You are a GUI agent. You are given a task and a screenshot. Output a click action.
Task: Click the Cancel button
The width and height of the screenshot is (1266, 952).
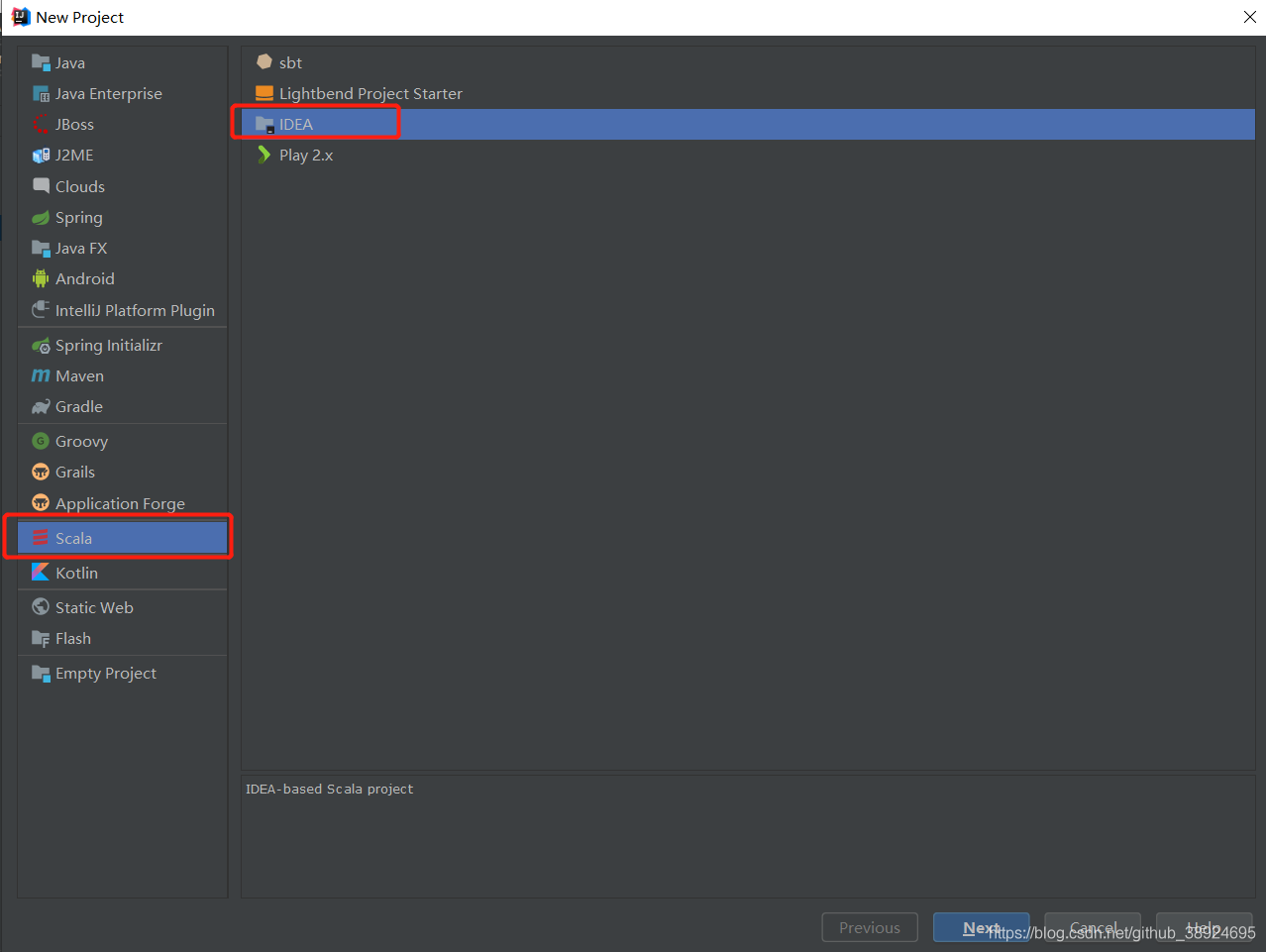(1093, 927)
